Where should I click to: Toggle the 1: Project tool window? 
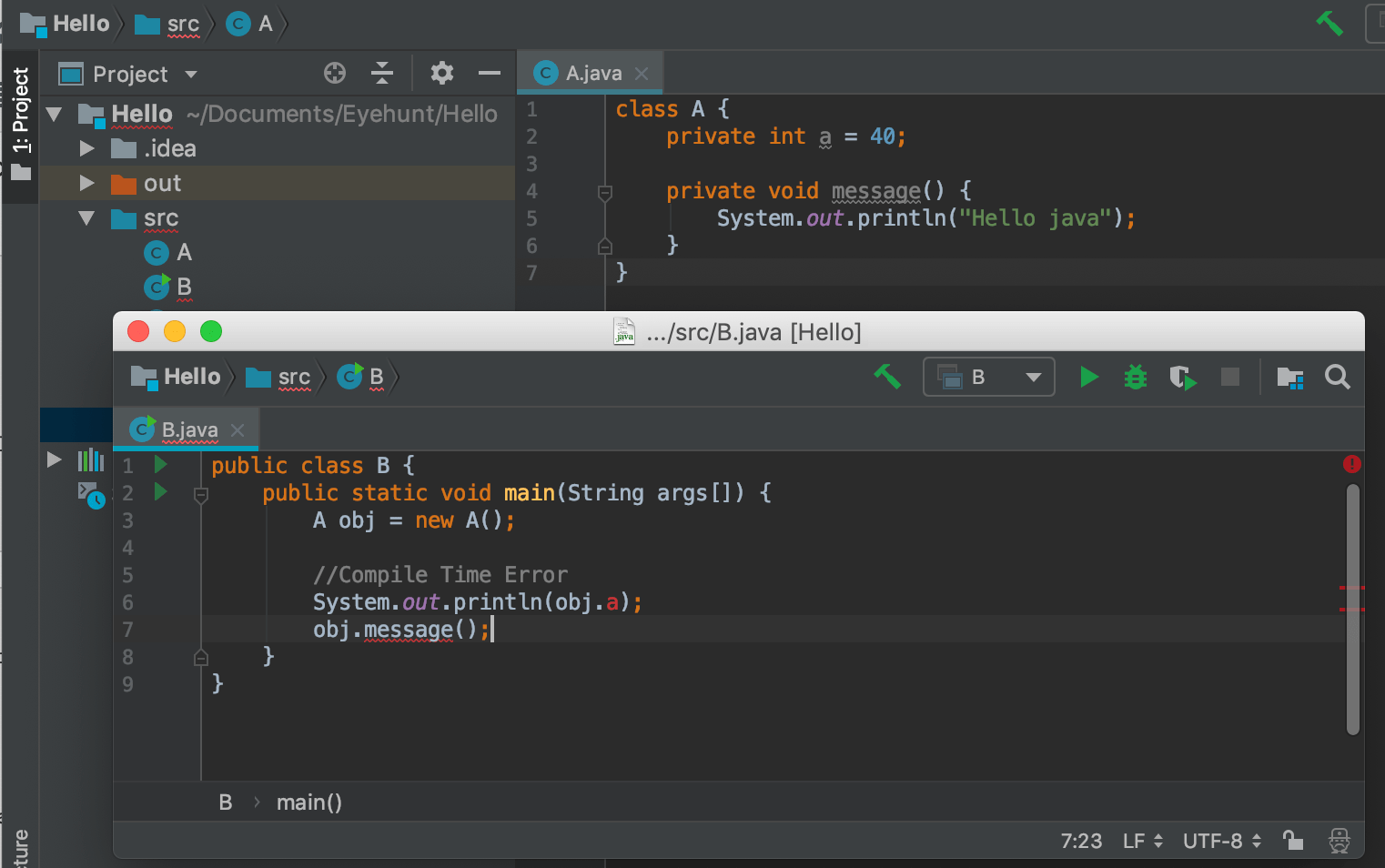(19, 118)
